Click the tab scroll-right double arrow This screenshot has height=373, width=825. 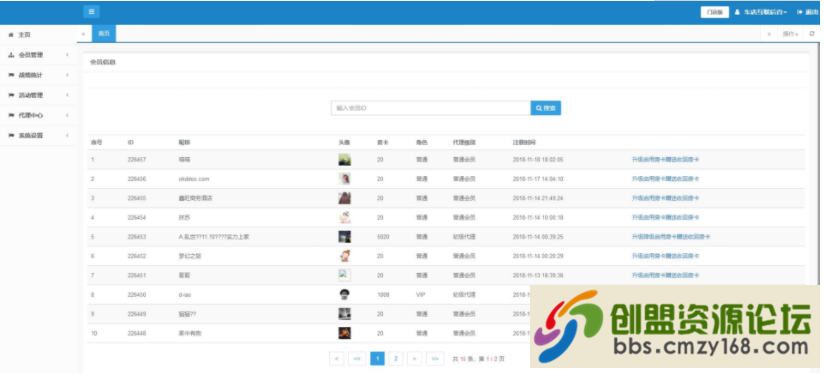[769, 34]
